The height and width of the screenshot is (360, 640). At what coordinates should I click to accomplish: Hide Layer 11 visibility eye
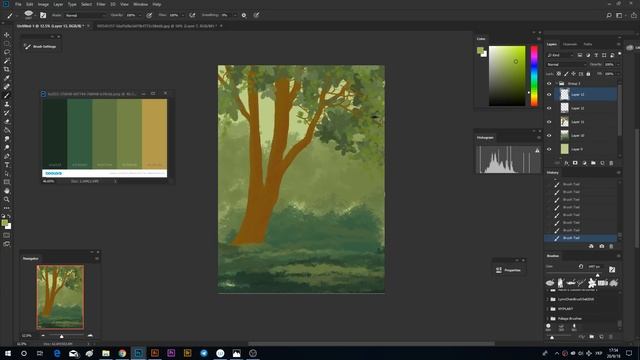click(549, 122)
